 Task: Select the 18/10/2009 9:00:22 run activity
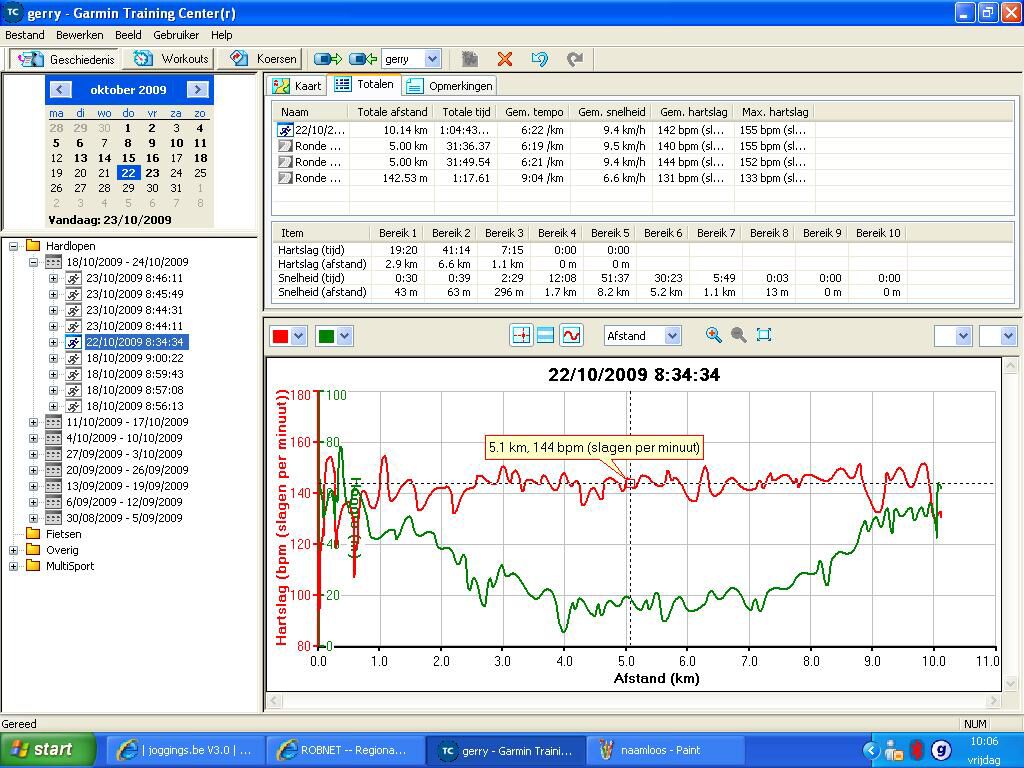click(x=135, y=359)
